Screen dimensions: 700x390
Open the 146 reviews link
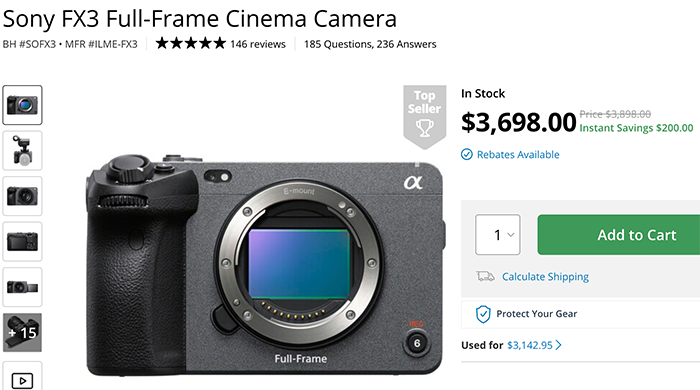point(258,44)
